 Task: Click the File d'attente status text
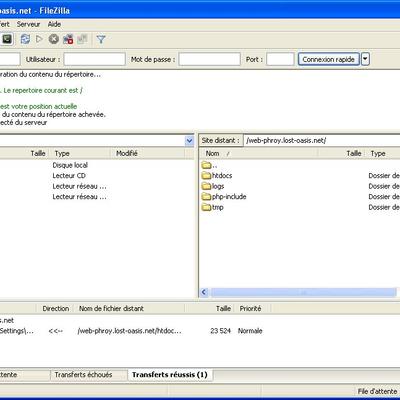[377, 391]
